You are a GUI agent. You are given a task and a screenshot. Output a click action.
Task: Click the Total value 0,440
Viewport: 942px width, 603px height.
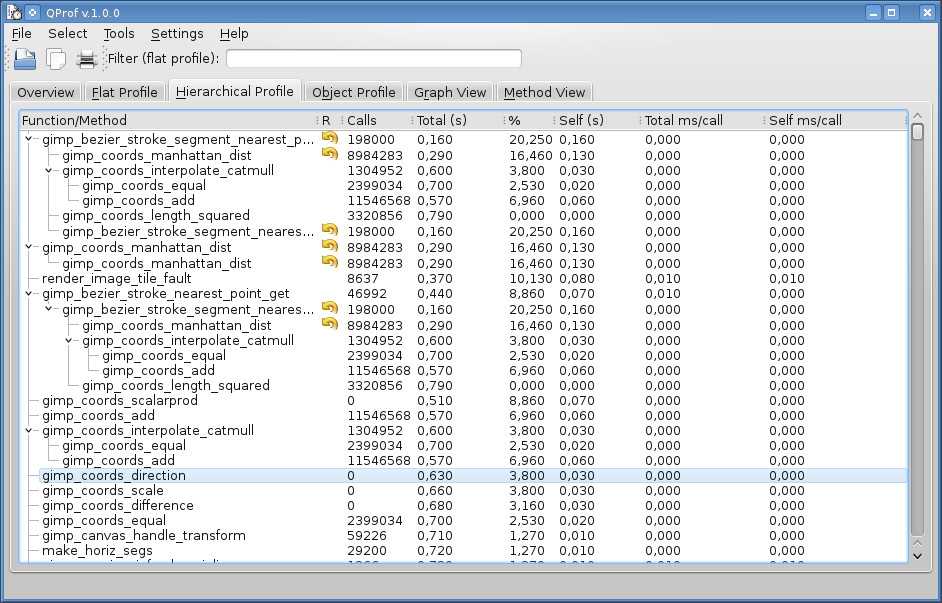tap(435, 294)
